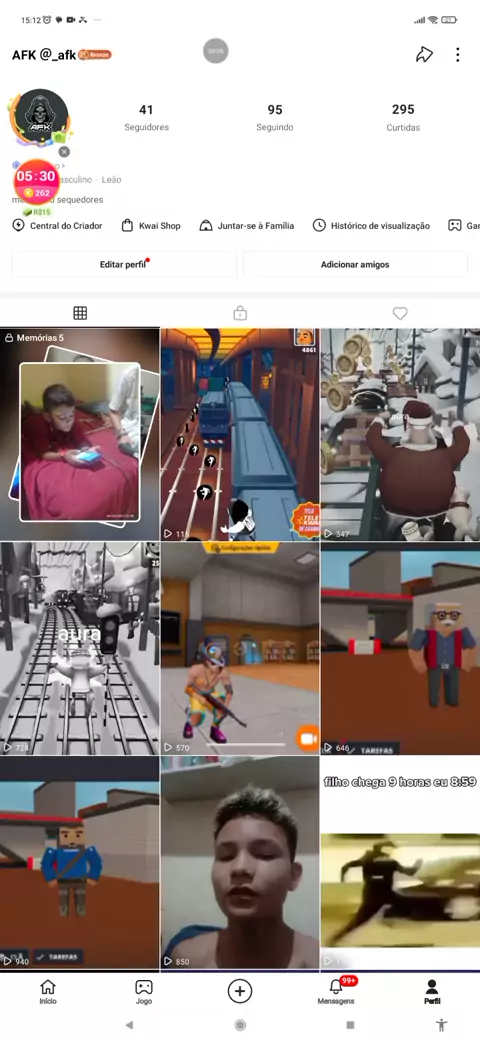The image size is (480, 1040).
Task: Switch to the private lock tab
Action: pyautogui.click(x=240, y=313)
